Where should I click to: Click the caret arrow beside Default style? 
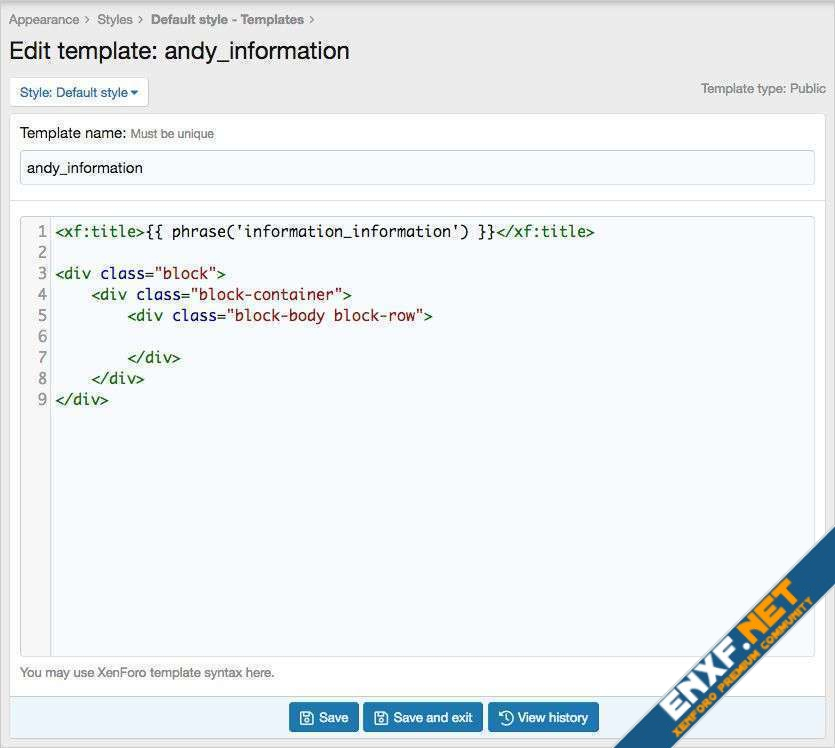click(x=135, y=93)
